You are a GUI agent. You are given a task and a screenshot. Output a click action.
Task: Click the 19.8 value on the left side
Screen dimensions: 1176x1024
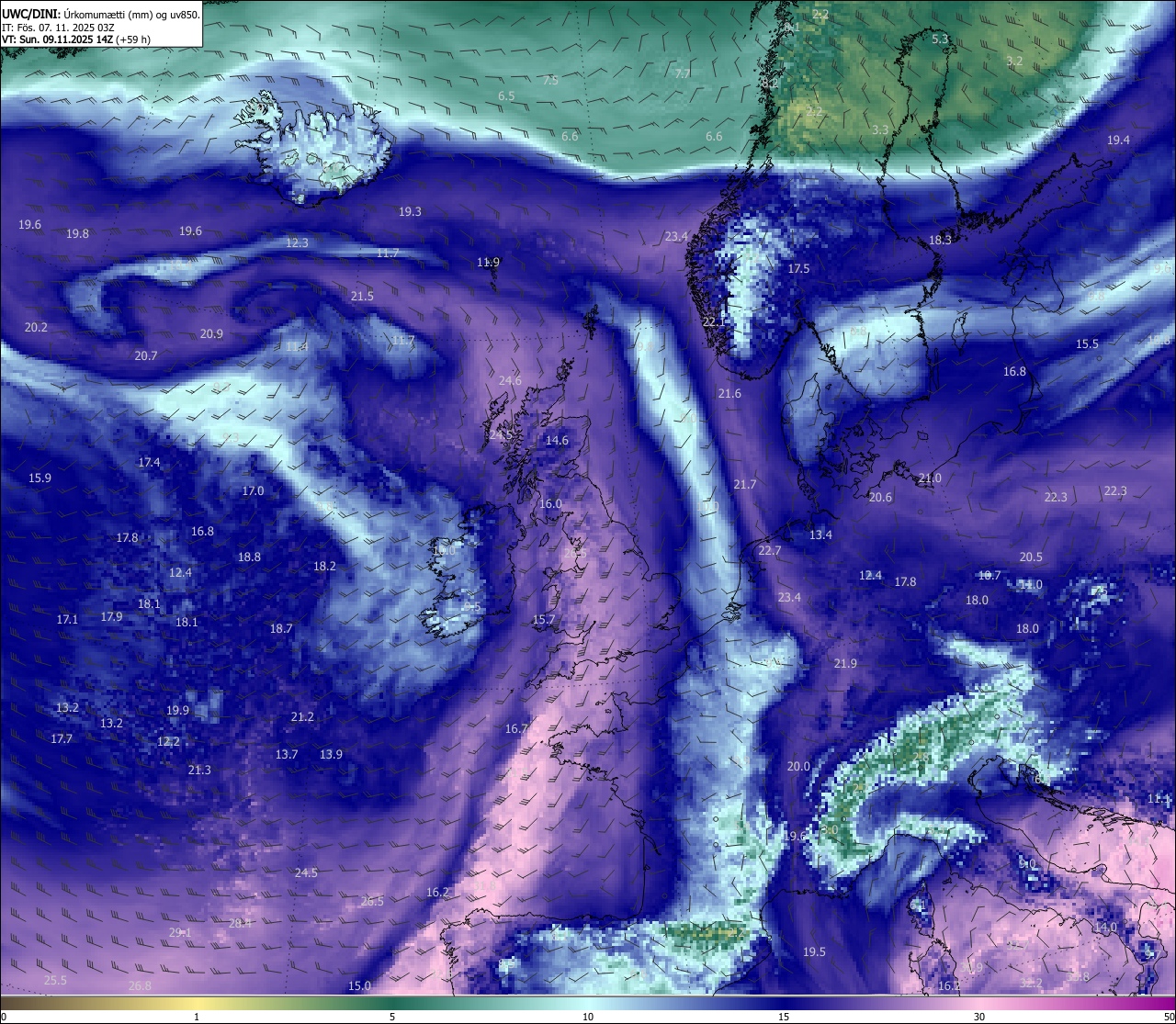[77, 233]
